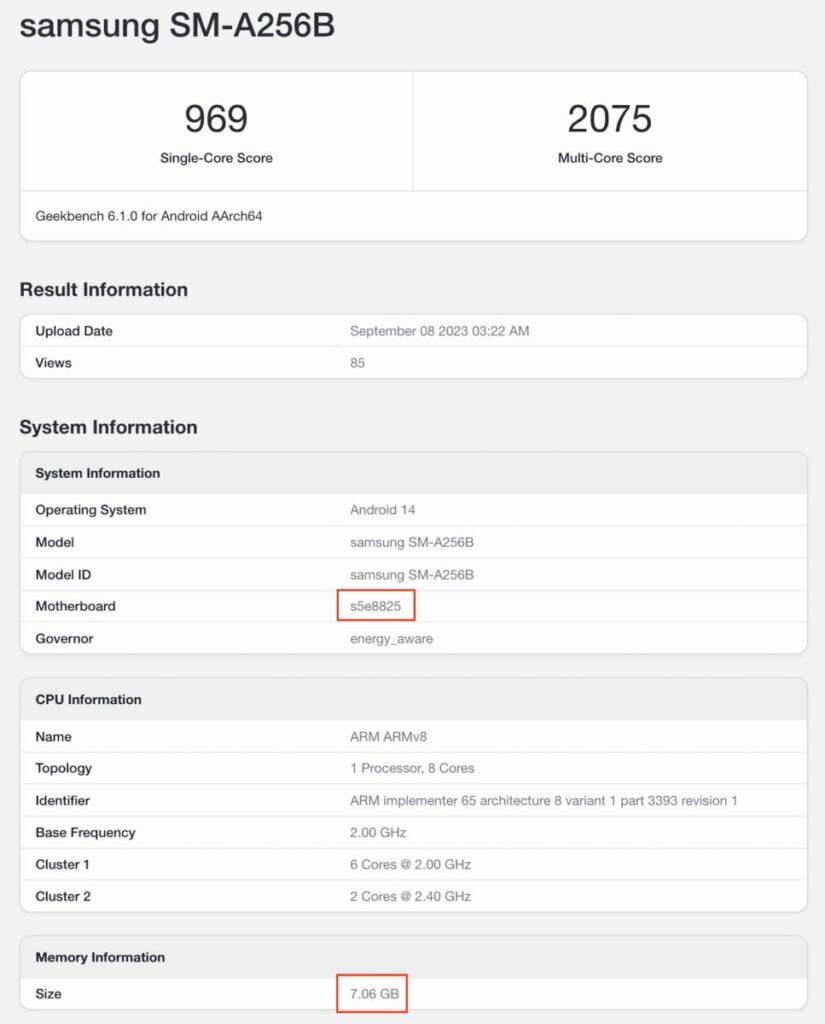This screenshot has height=1024, width=825.
Task: Click the Multi-Core Score label
Action: coord(609,158)
